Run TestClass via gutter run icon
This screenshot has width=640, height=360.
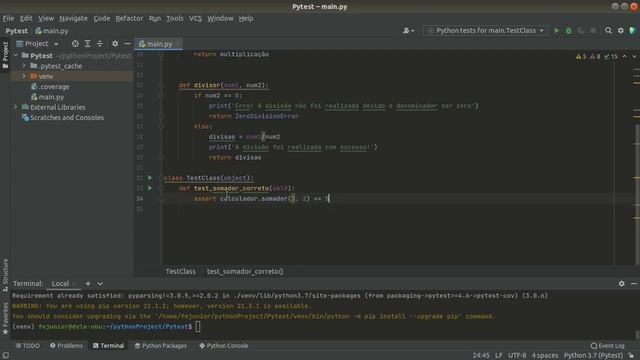pyautogui.click(x=150, y=178)
